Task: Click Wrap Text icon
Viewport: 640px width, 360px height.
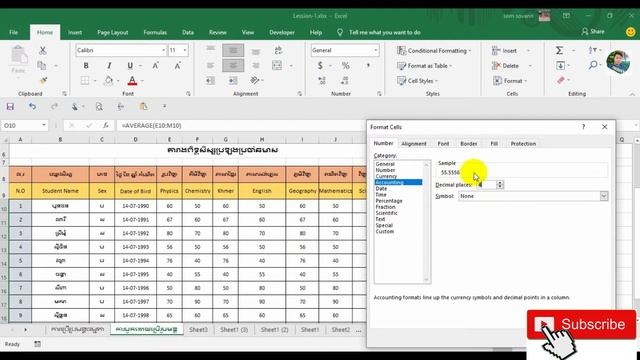Action: 278,50
